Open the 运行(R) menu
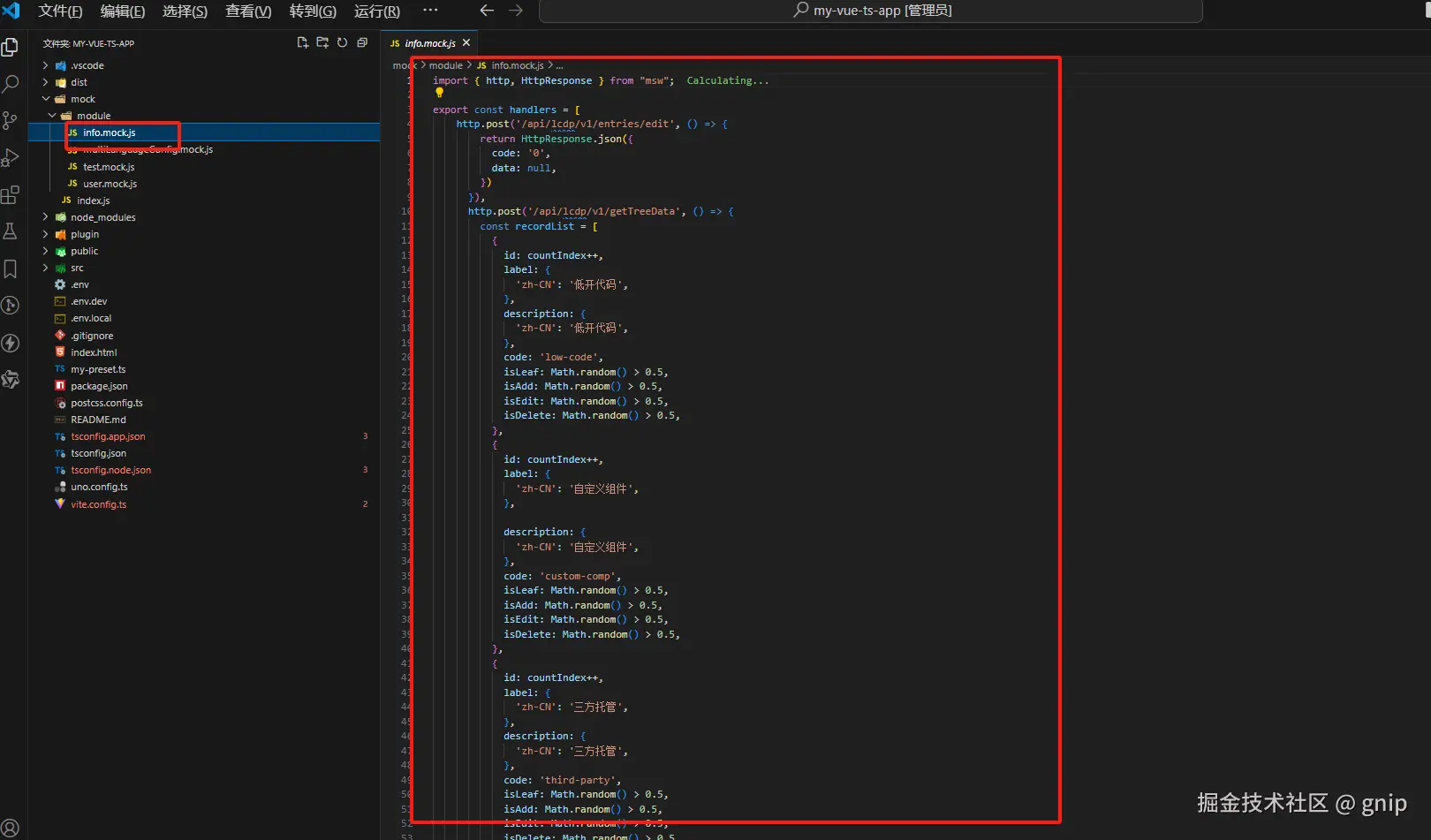 [377, 11]
